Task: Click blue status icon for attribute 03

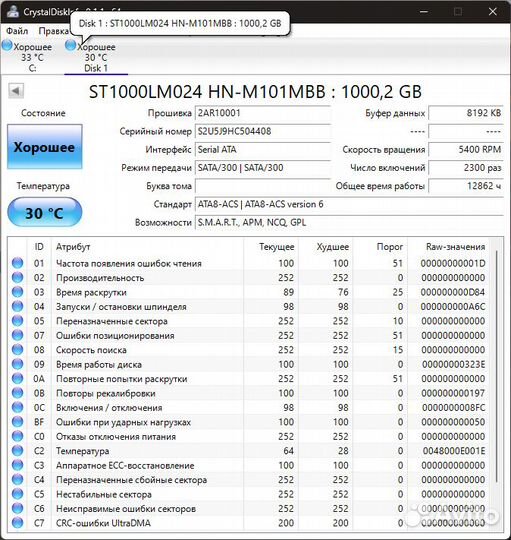Action: [x=17, y=292]
